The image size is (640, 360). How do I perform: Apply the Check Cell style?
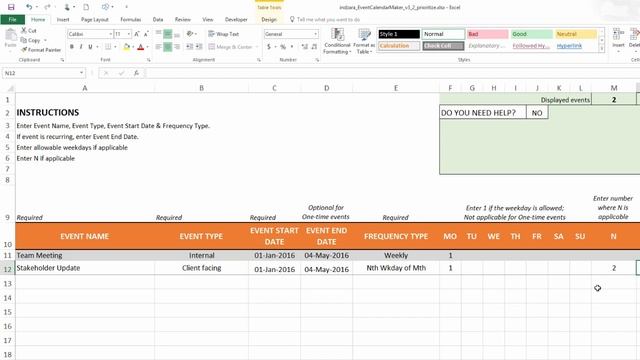coord(444,46)
